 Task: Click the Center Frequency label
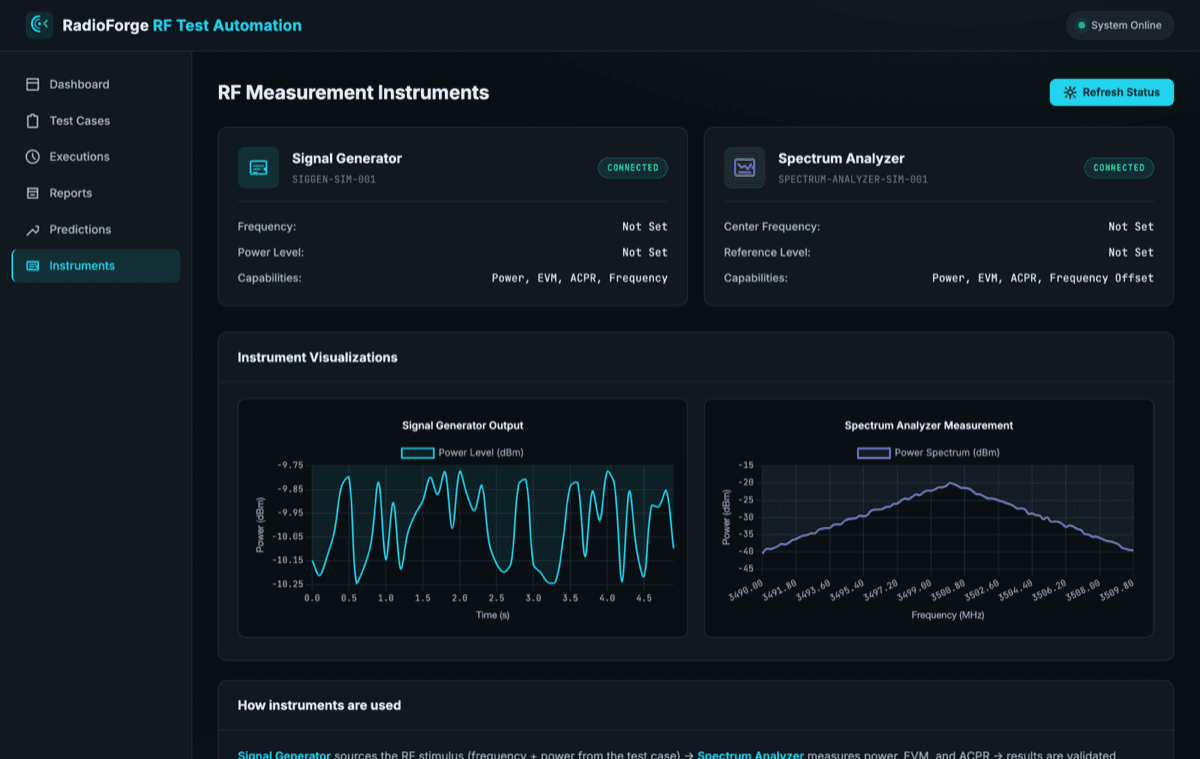[x=772, y=227]
